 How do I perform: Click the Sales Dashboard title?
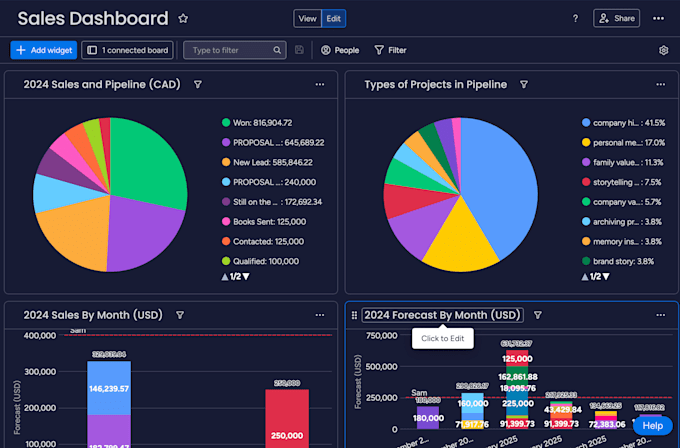click(93, 19)
